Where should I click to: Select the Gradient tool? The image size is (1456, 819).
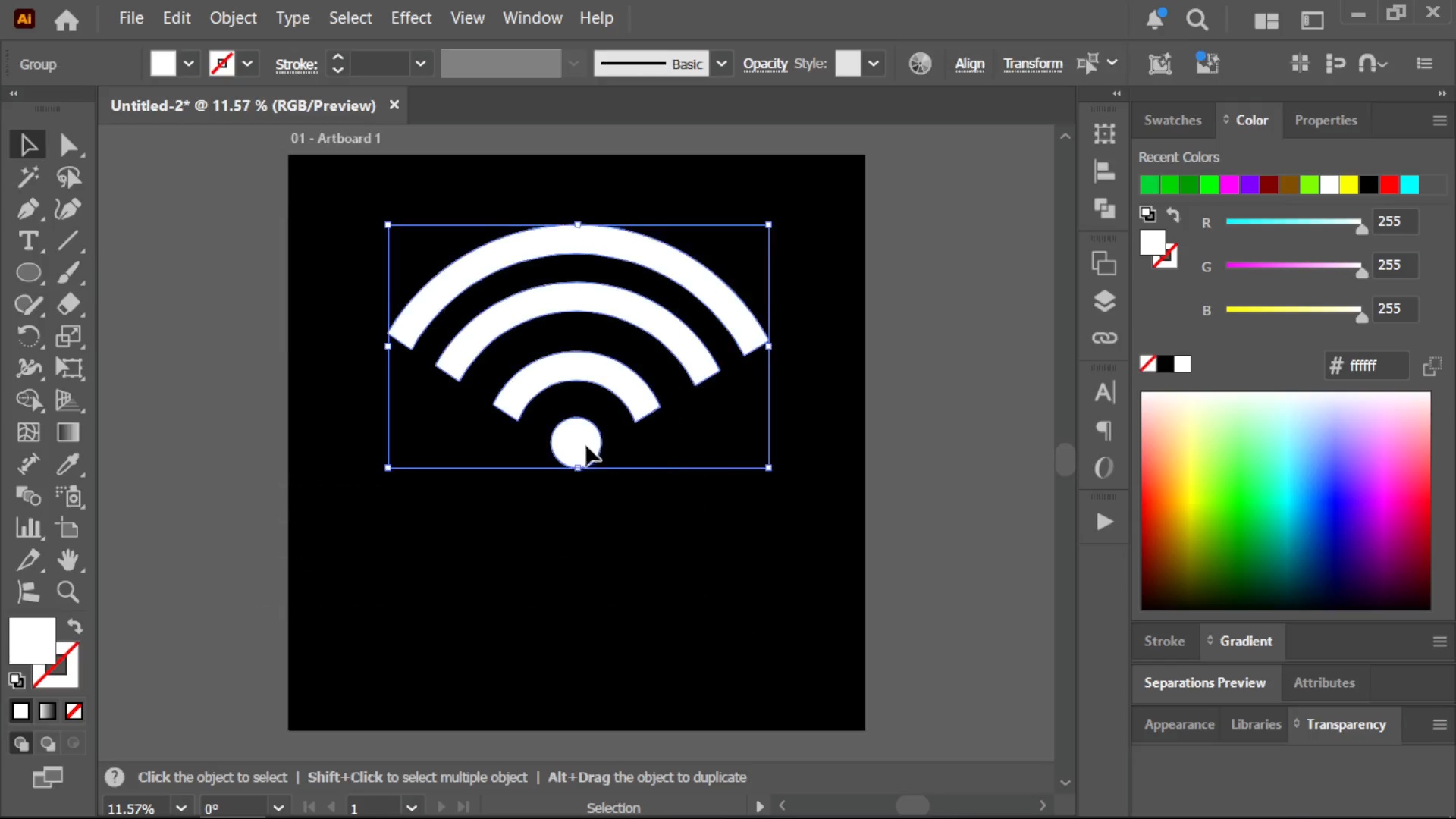pyautogui.click(x=68, y=432)
